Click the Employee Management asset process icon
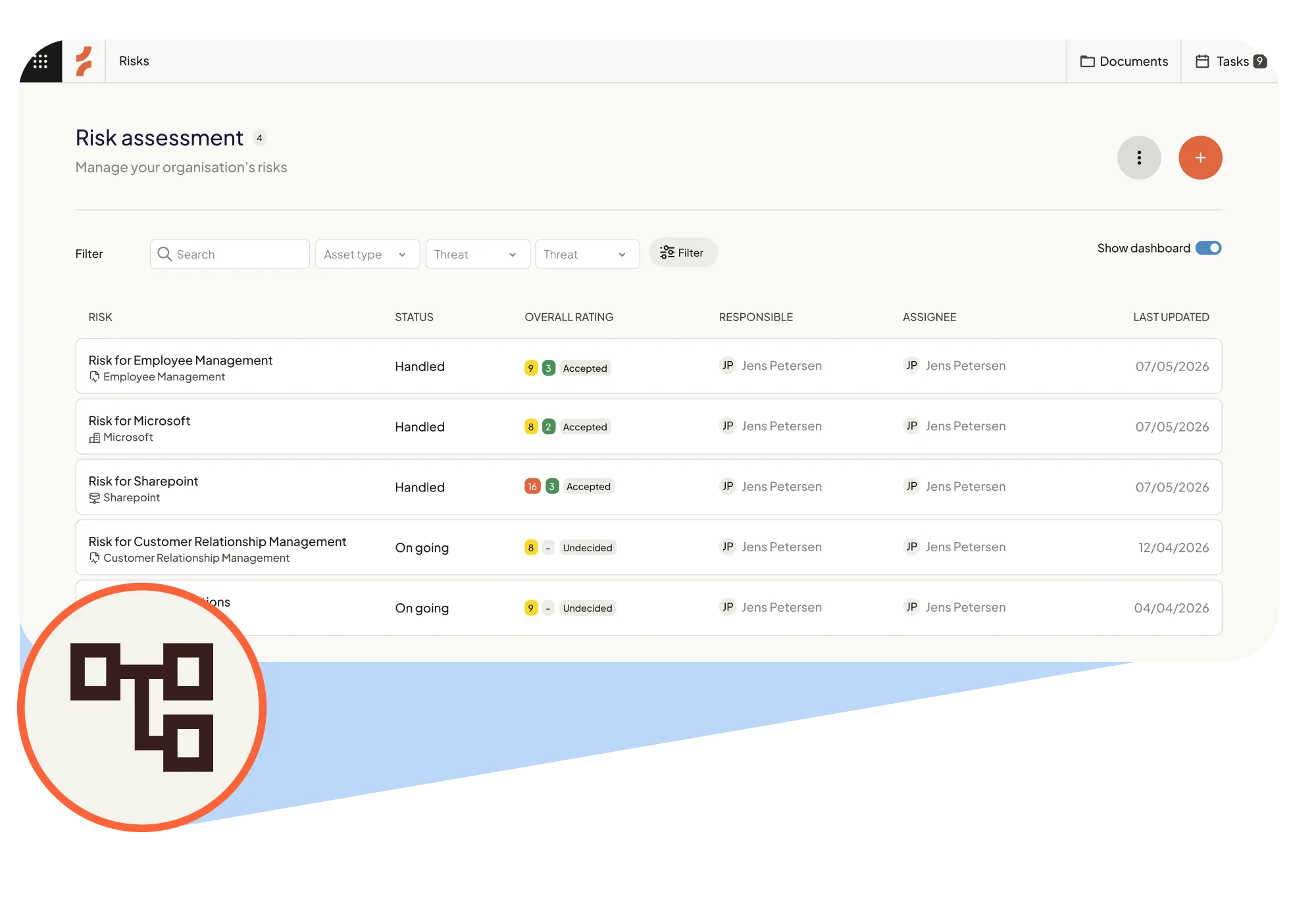The width and height of the screenshot is (1316, 921). 94,377
